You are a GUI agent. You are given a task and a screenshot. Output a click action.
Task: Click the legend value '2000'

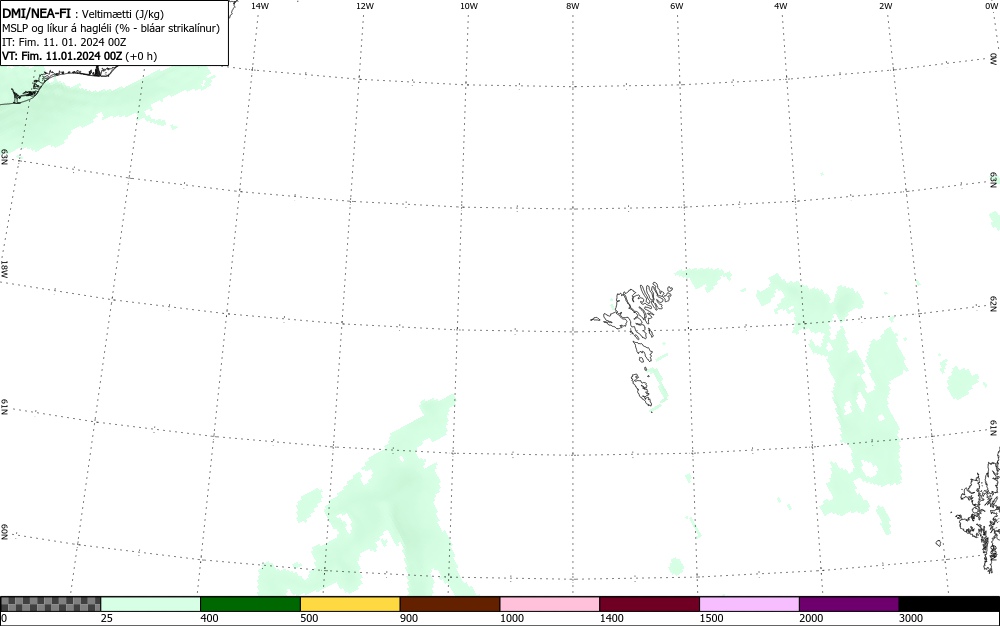[x=811, y=618]
